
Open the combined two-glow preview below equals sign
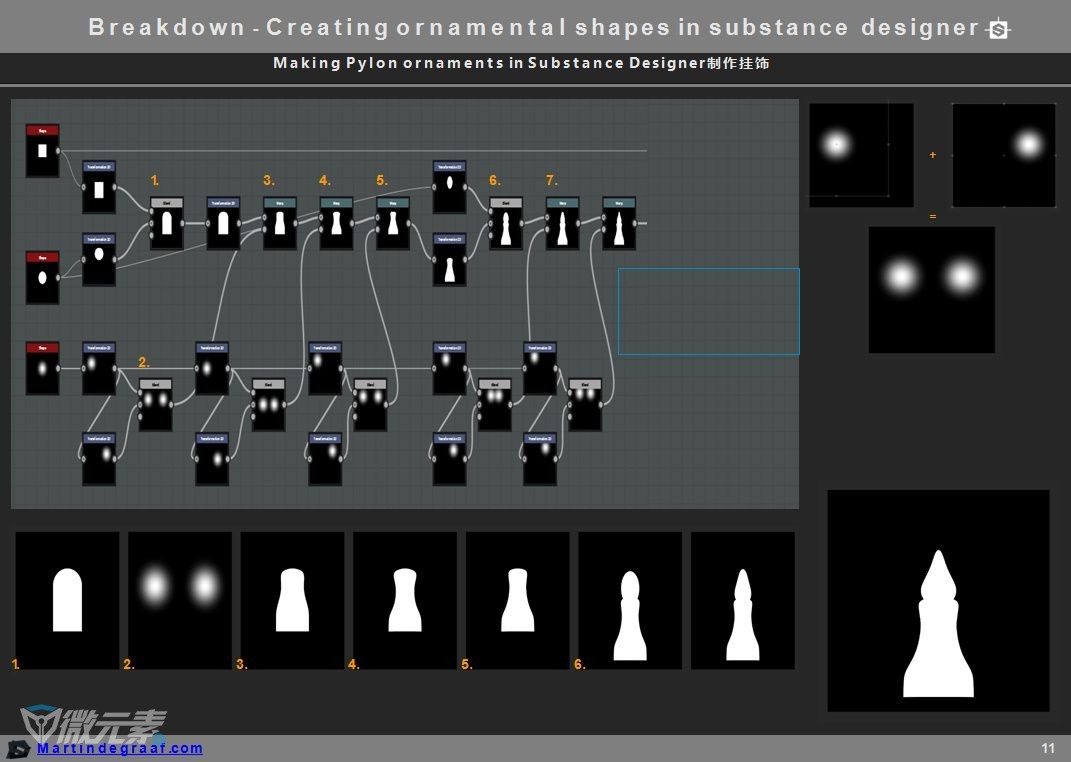[932, 290]
